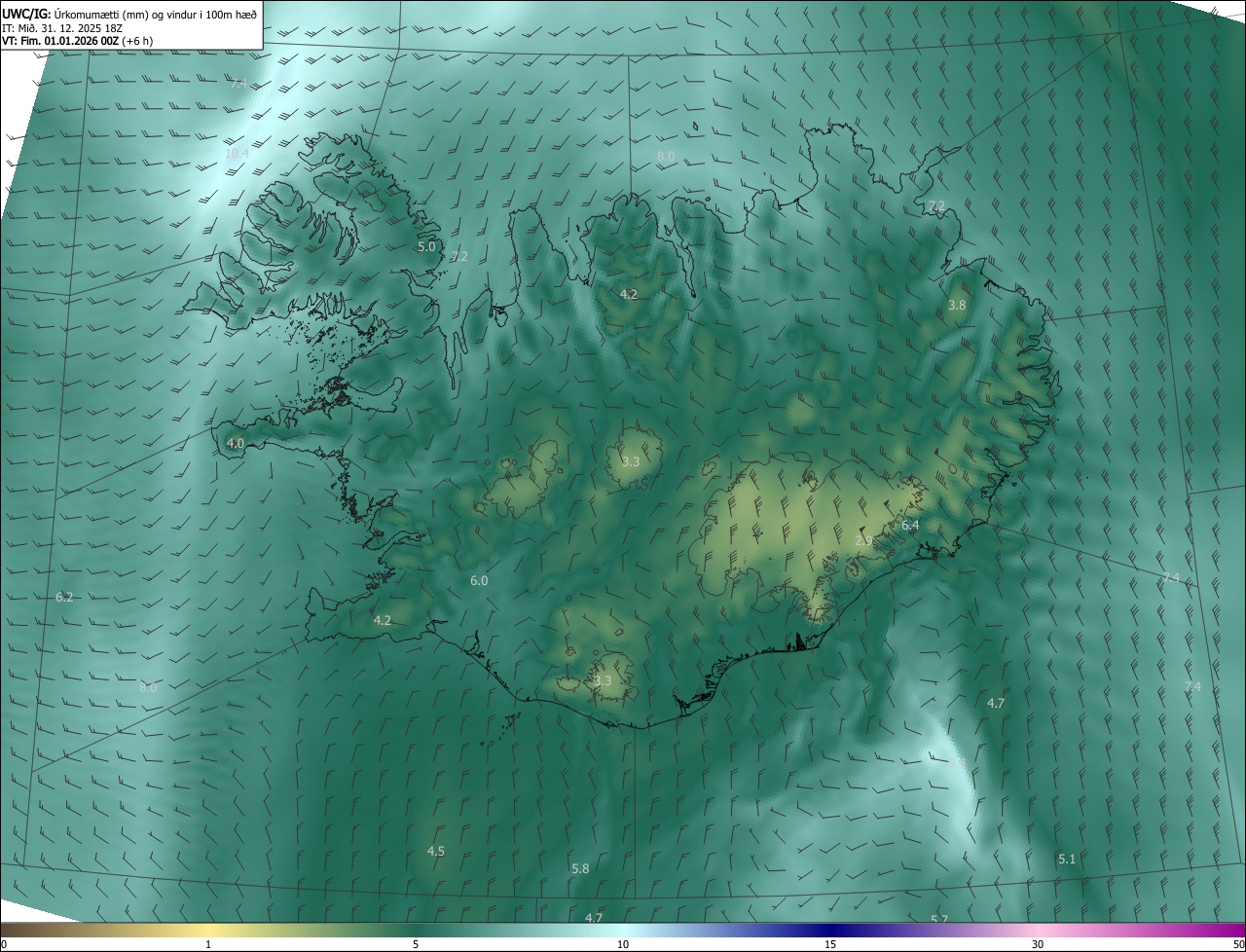Click the 2.9 value label on the large glacier
Viewport: 1246px width, 952px height.
862,540
